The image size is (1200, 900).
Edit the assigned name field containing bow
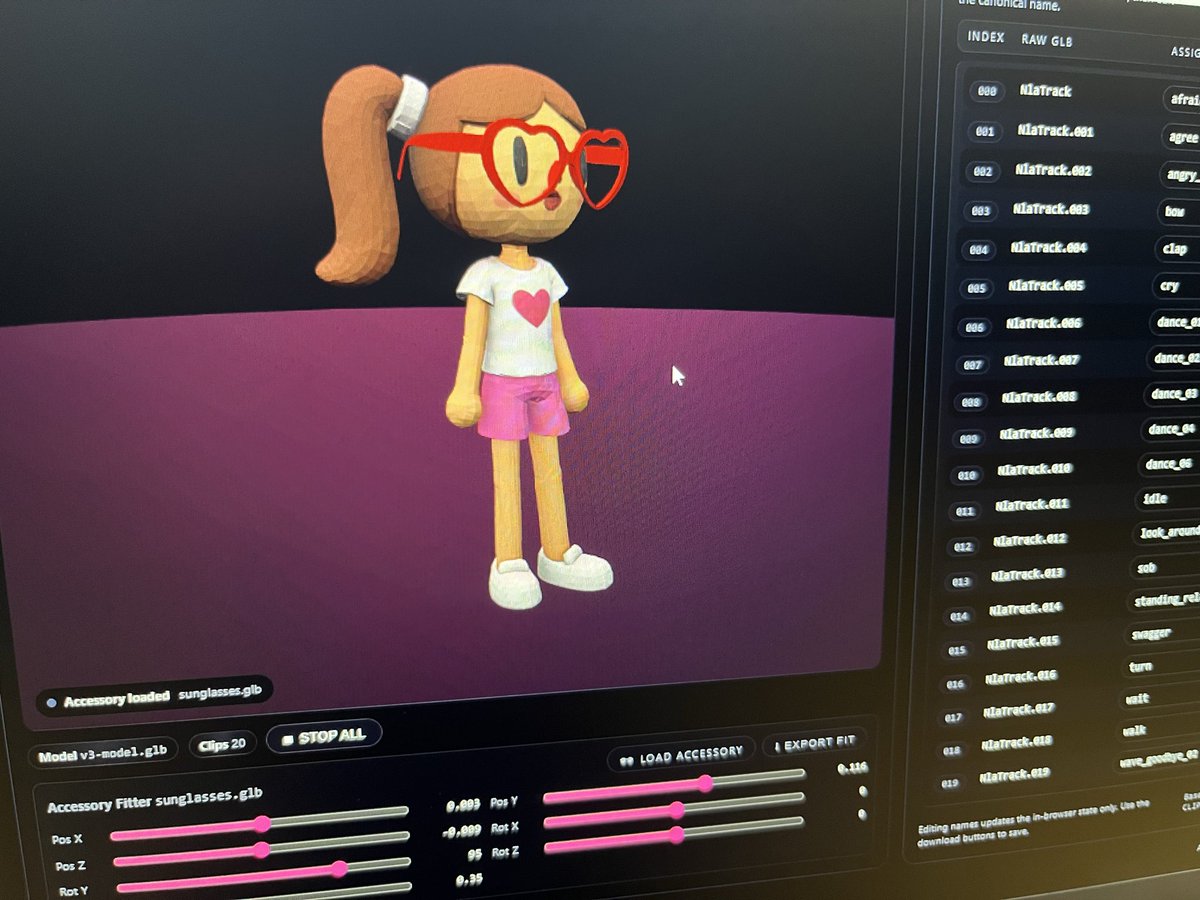point(1179,212)
